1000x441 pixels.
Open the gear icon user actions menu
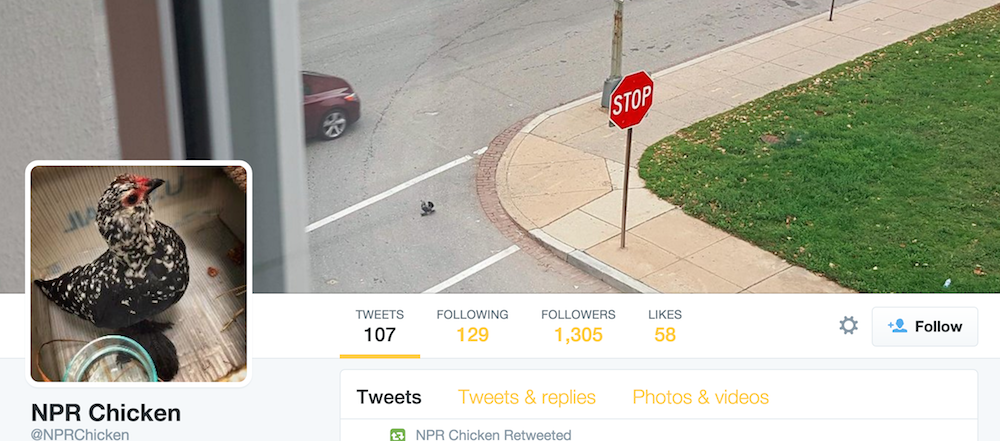click(x=848, y=326)
